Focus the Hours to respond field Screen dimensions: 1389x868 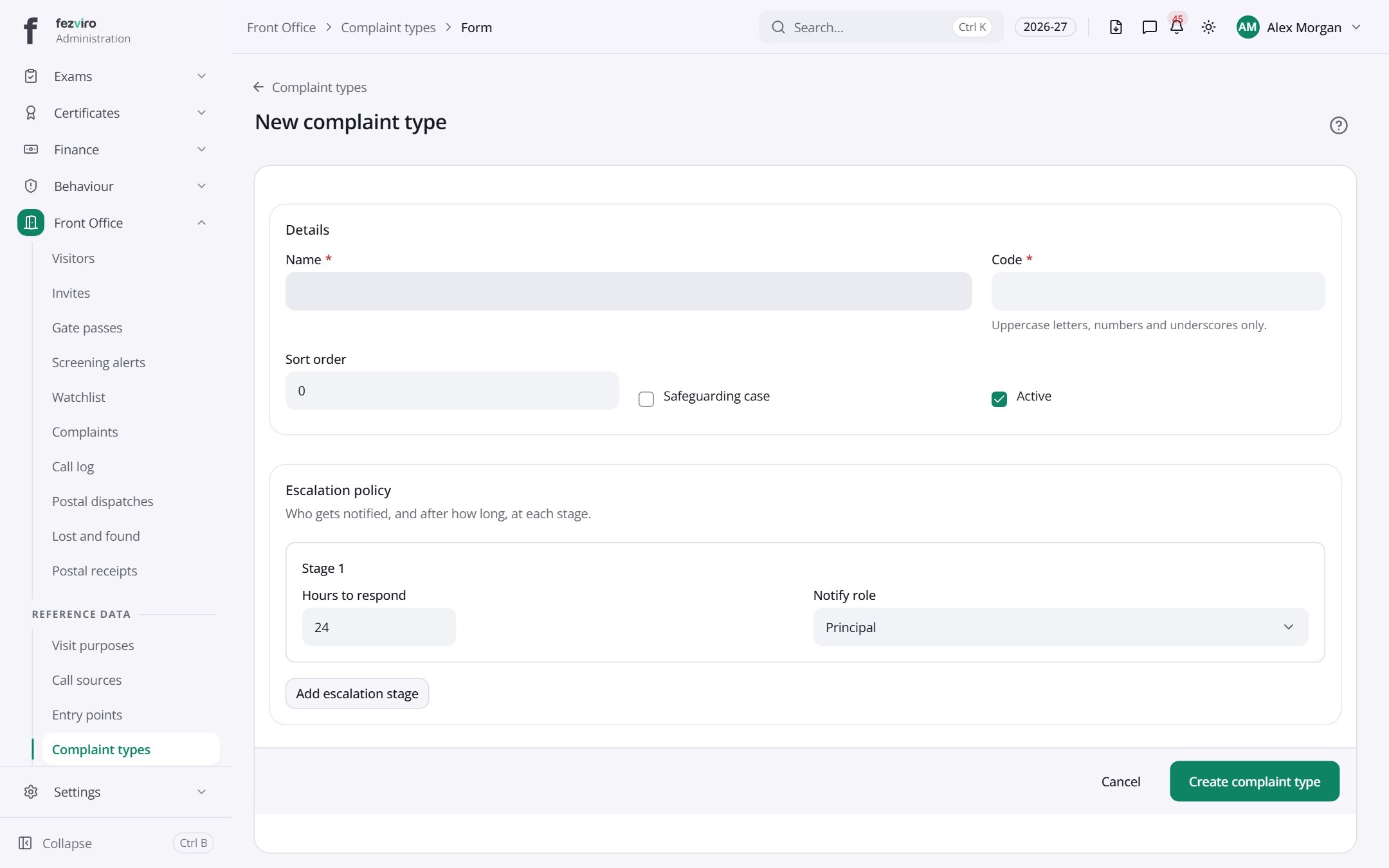point(379,627)
